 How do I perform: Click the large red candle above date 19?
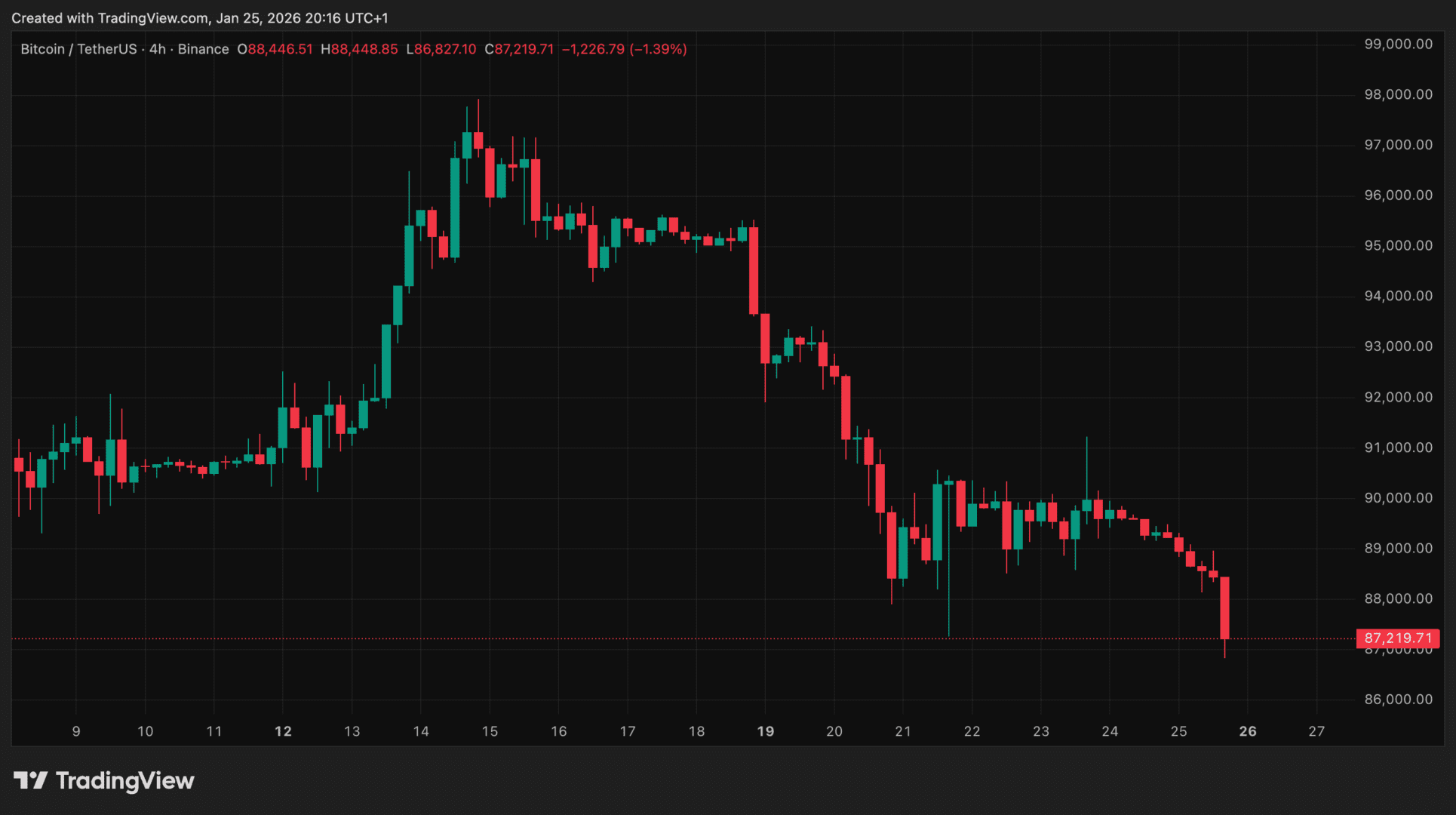754,270
